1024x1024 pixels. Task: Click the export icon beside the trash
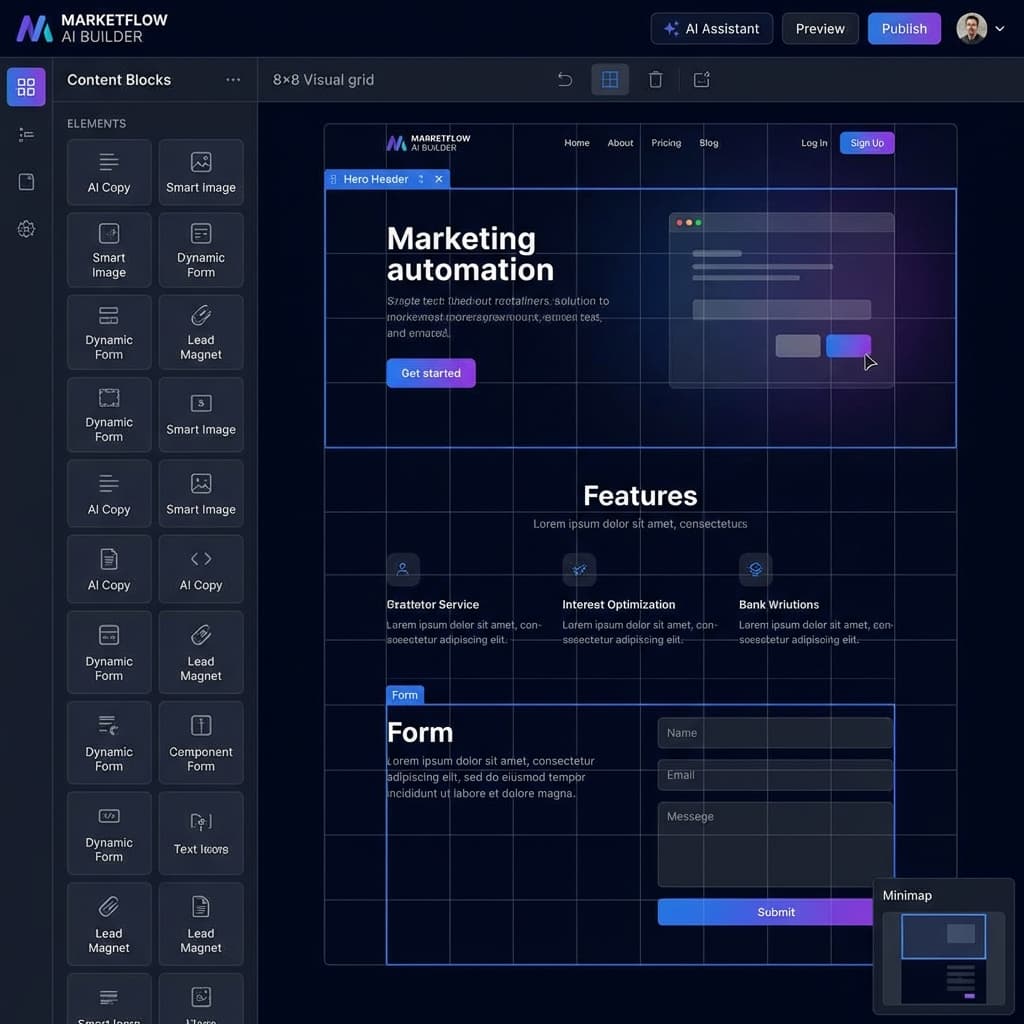(702, 80)
